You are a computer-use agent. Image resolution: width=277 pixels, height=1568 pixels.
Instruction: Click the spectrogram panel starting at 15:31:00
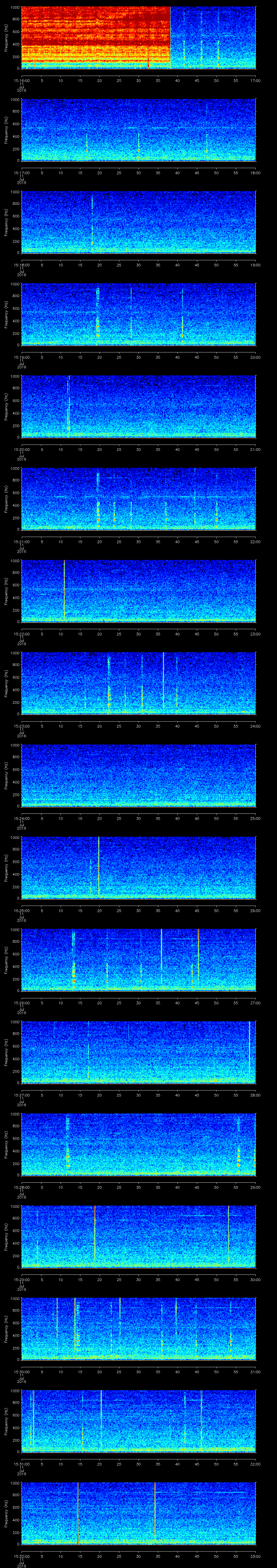tap(139, 1421)
